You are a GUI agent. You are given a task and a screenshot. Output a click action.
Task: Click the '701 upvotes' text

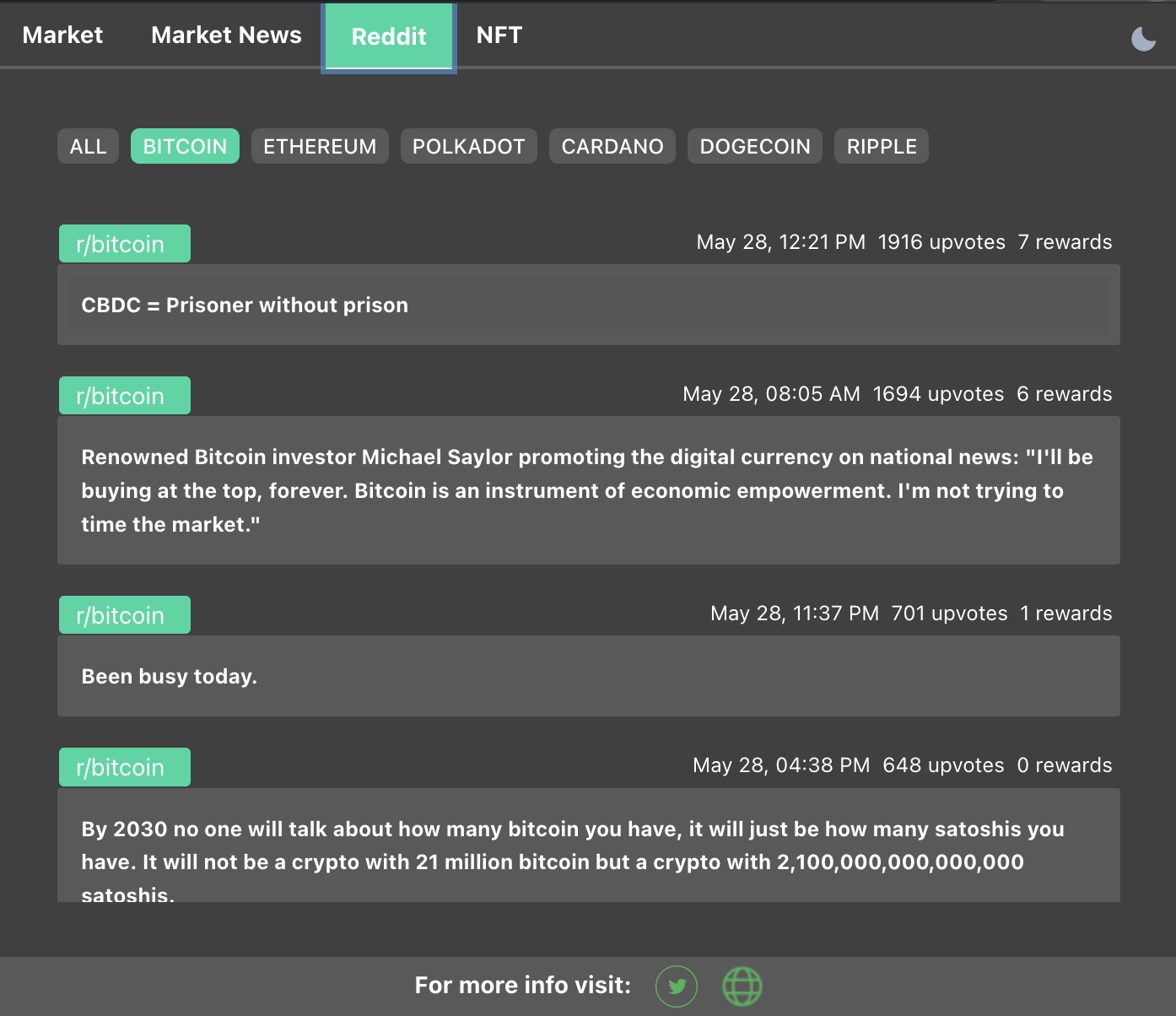point(949,613)
